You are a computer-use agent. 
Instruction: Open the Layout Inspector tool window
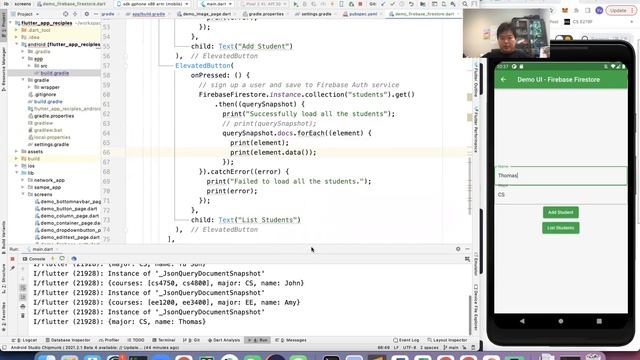[447, 340]
